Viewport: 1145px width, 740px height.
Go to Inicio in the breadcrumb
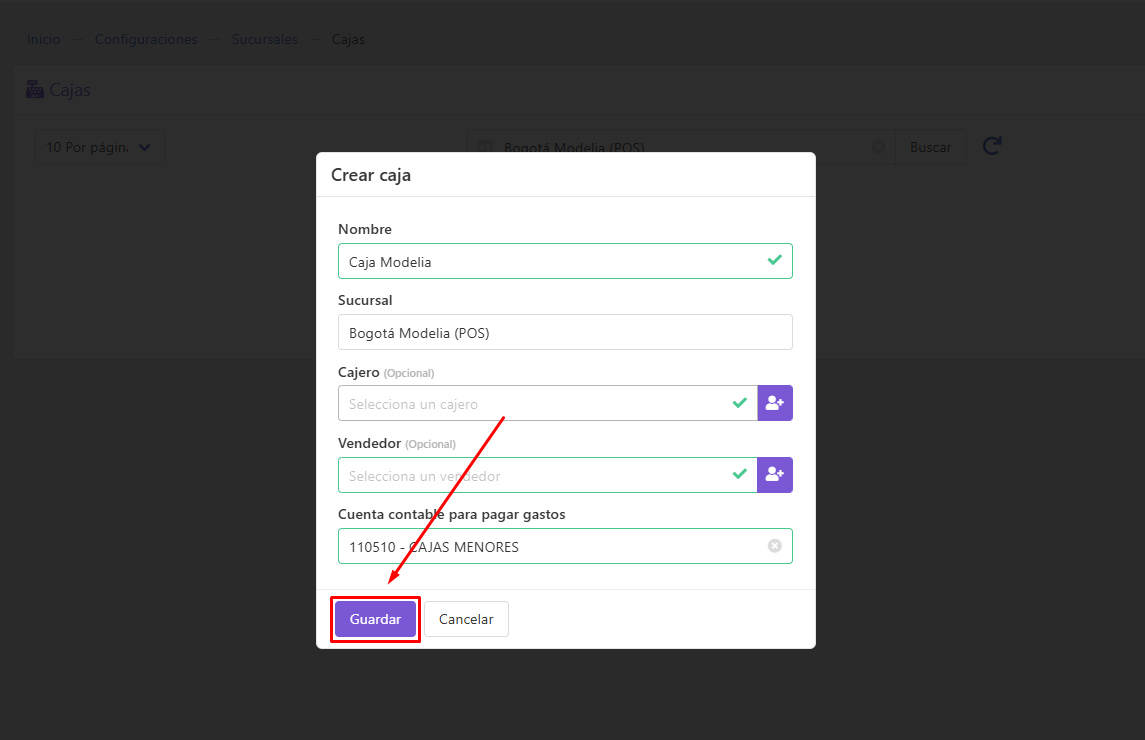click(x=44, y=39)
